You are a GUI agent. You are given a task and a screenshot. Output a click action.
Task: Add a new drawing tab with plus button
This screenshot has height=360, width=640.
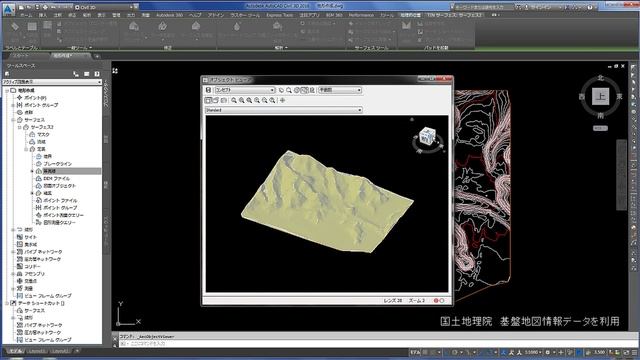click(x=97, y=56)
